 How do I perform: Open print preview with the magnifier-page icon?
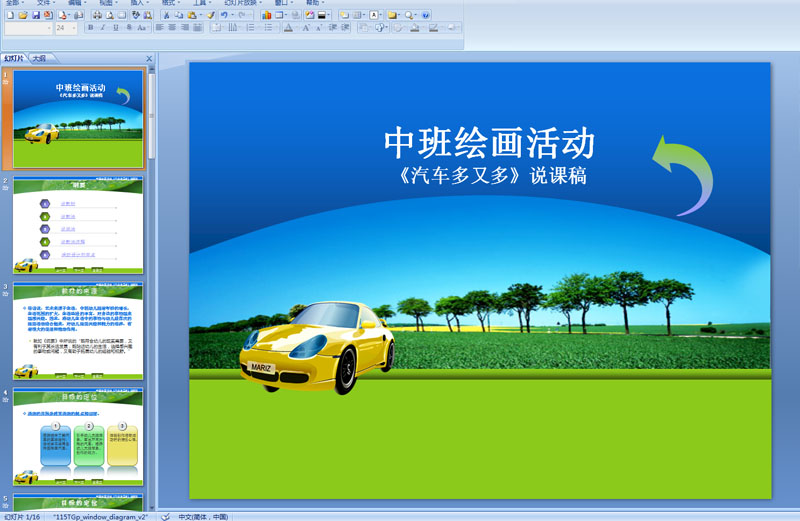point(110,15)
